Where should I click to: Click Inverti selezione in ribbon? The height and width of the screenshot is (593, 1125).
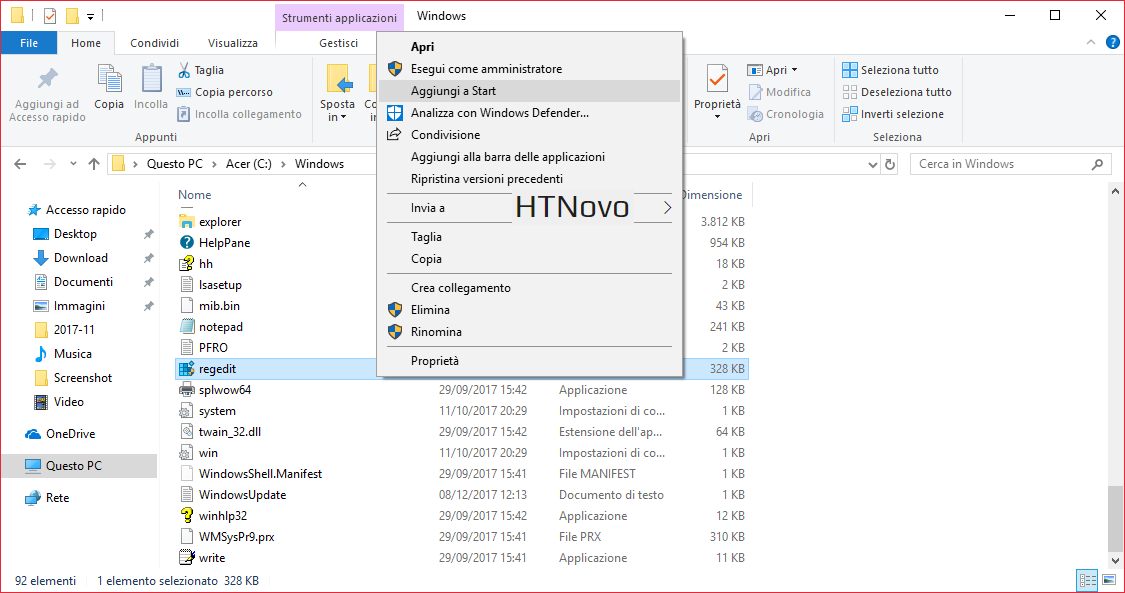coord(893,114)
